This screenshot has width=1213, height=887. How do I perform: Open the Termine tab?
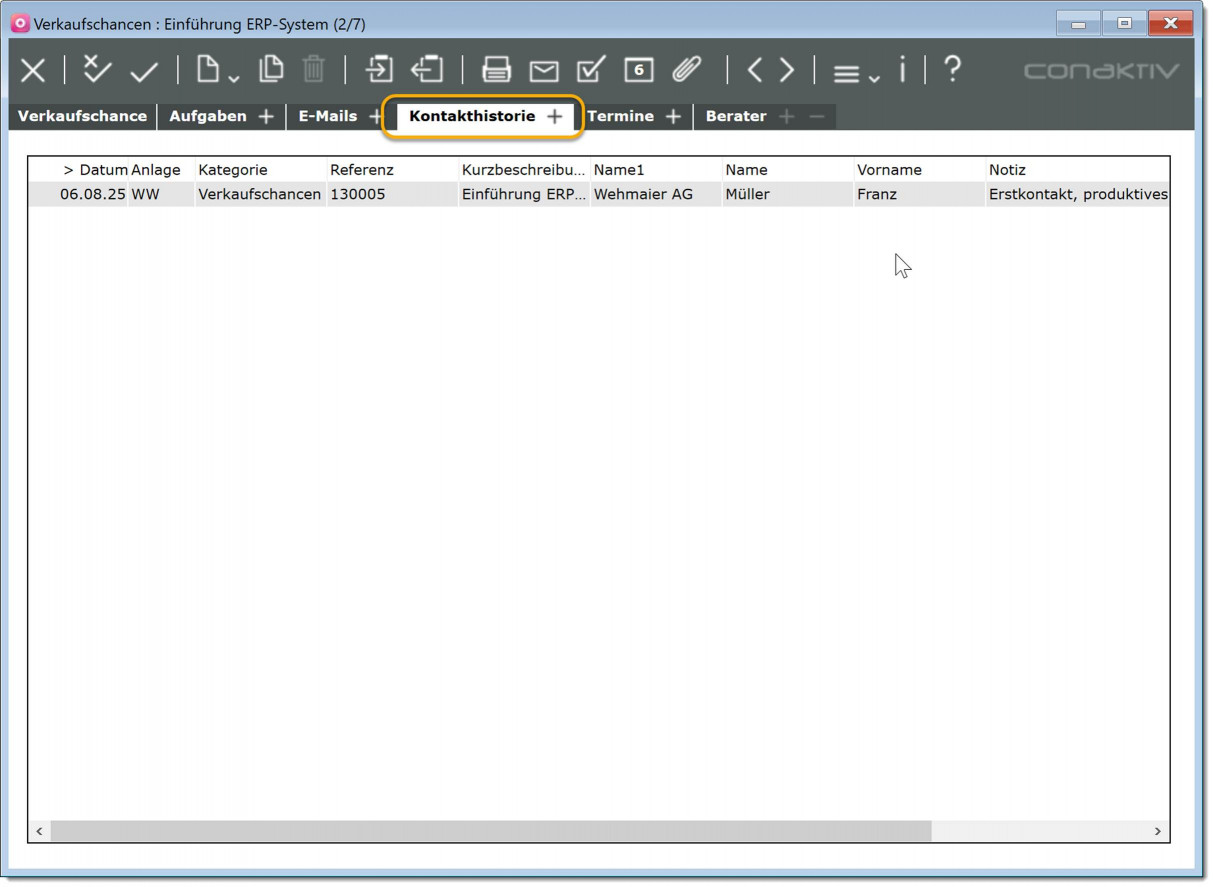tap(620, 116)
